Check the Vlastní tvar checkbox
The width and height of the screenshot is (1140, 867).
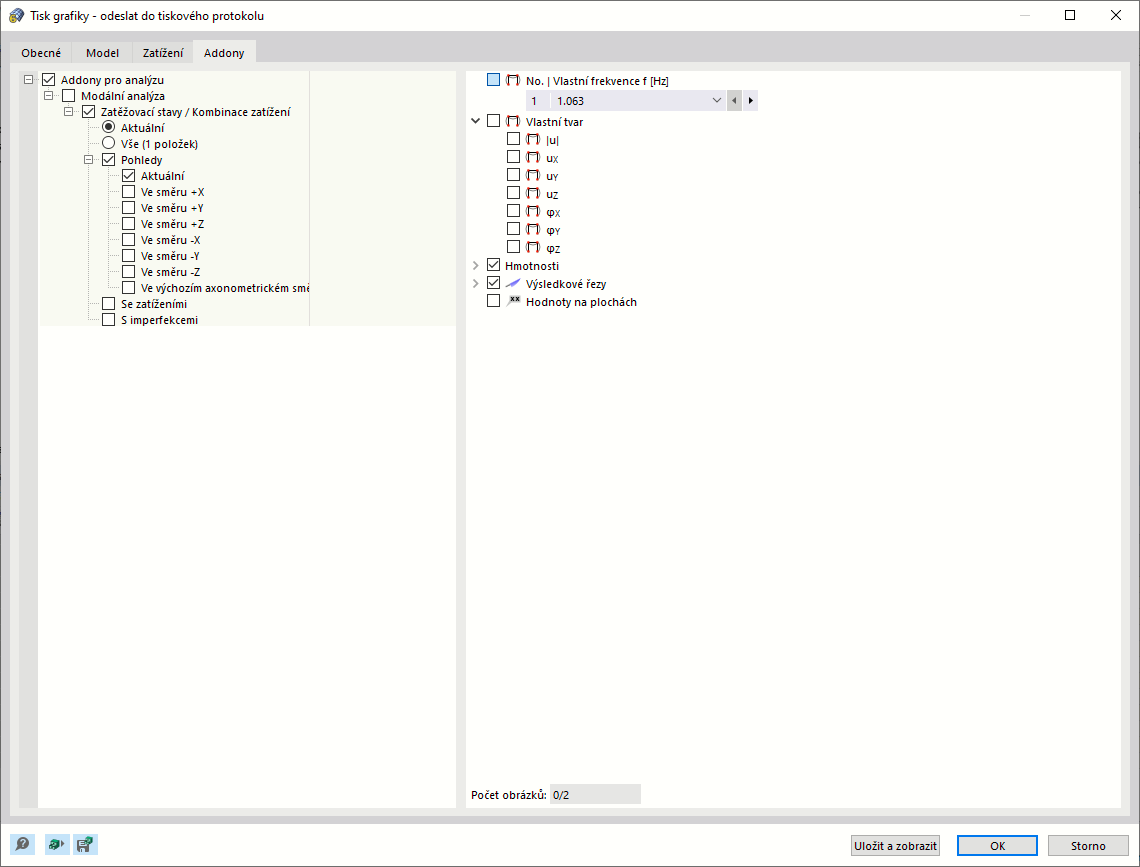494,121
